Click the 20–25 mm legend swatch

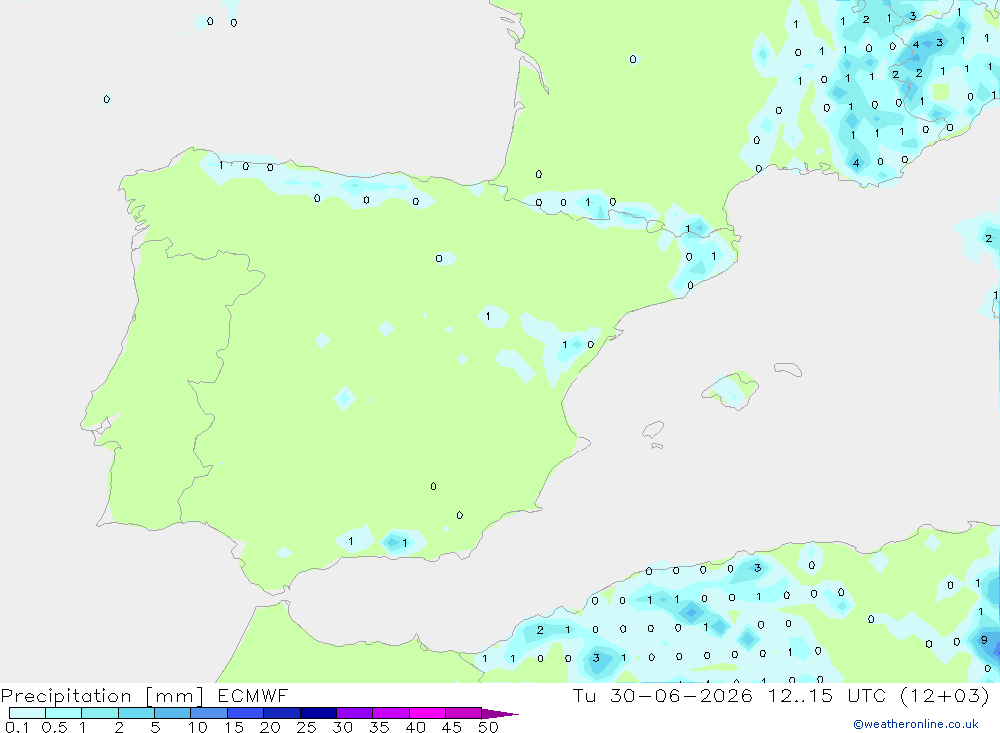point(282,713)
